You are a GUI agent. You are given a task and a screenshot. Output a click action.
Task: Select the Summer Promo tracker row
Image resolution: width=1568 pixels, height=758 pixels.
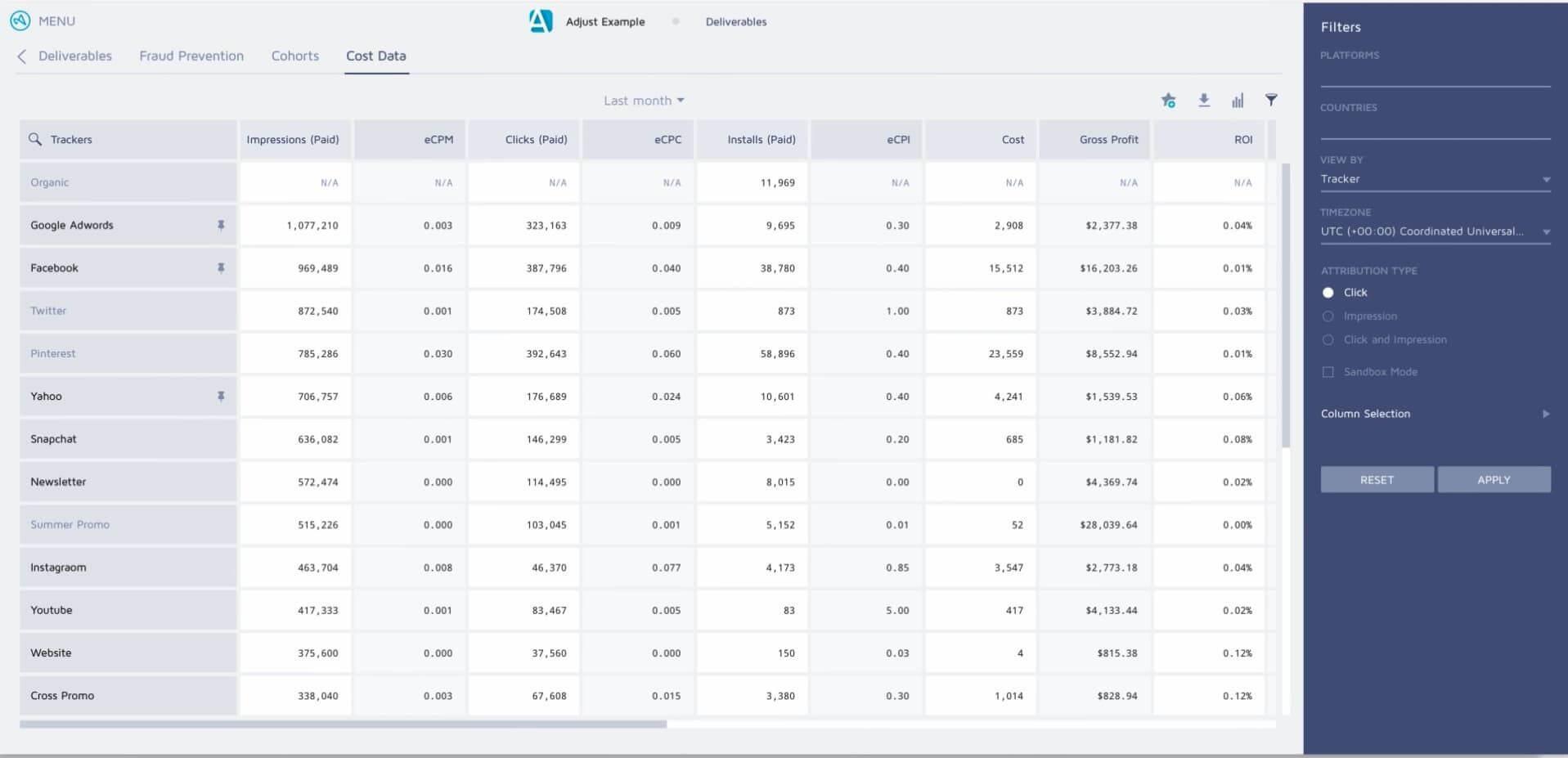pyautogui.click(x=128, y=524)
